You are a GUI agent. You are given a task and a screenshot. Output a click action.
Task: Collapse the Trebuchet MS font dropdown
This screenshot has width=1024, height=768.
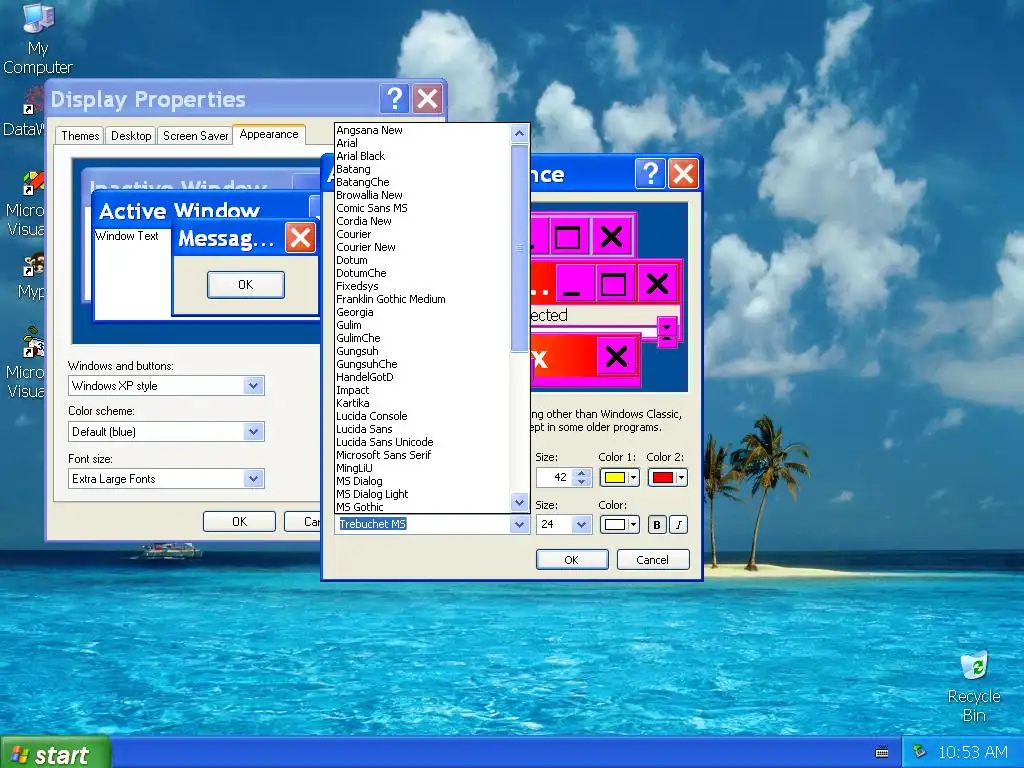pyautogui.click(x=520, y=524)
